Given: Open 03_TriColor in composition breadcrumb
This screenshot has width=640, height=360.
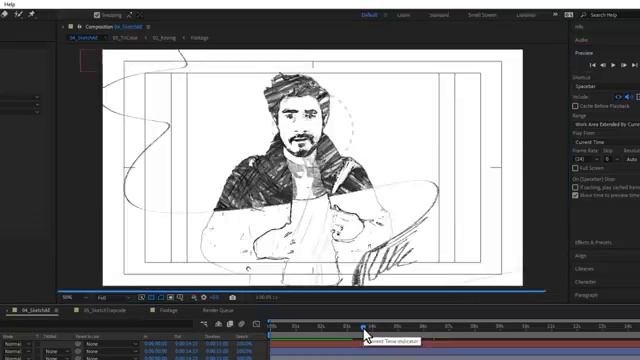Looking at the screenshot, I should (125, 38).
